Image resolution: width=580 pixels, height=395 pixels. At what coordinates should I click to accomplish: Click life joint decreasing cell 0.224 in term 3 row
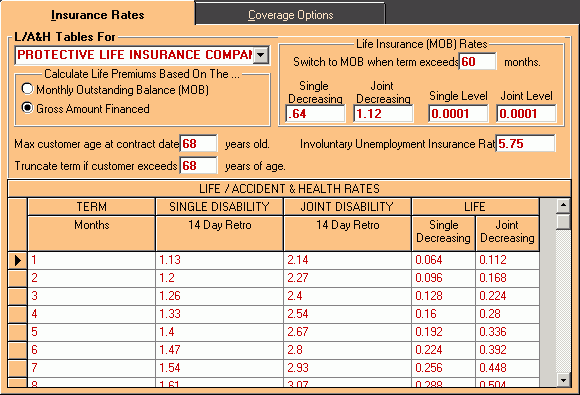(507, 297)
